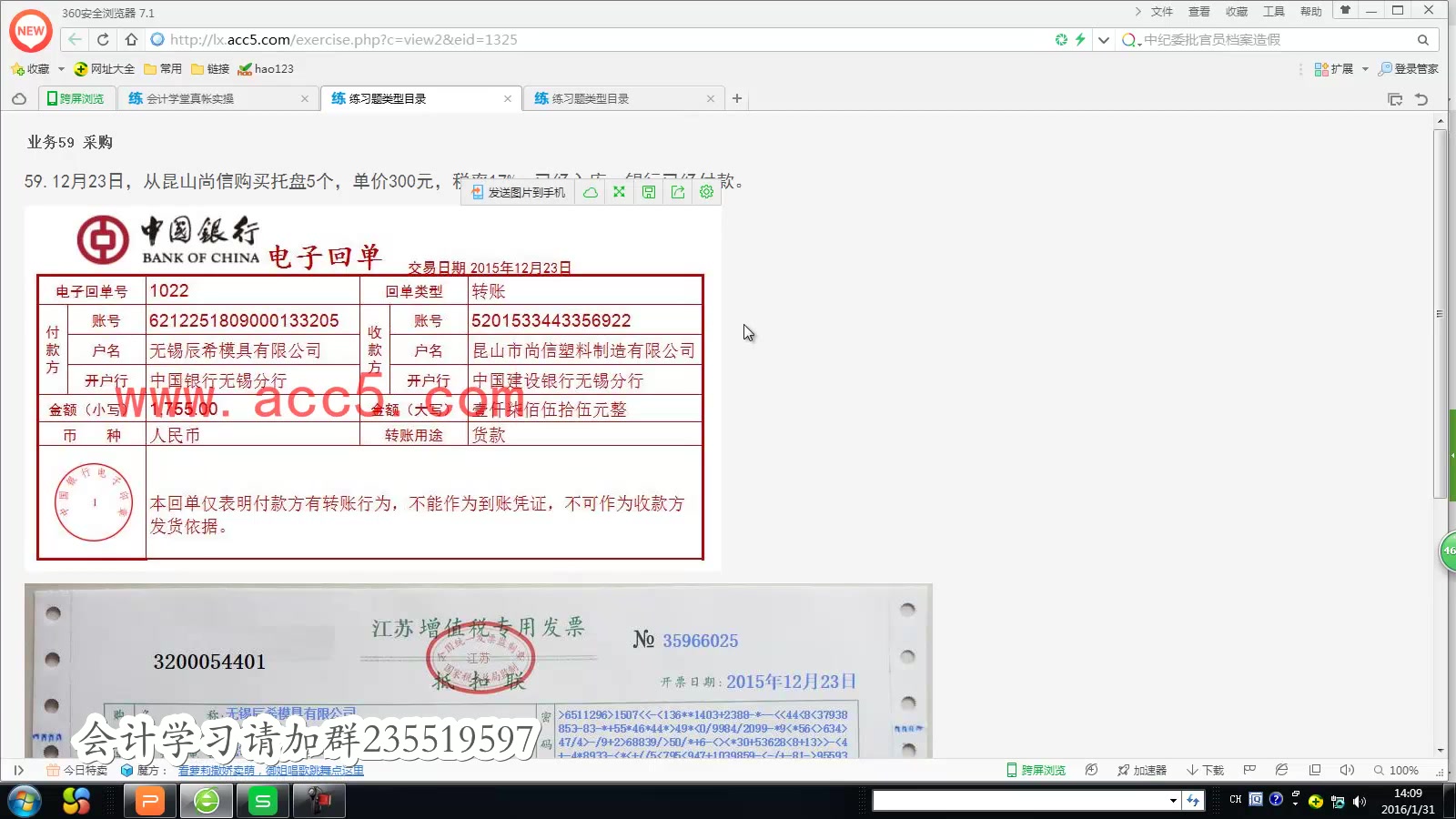Viewport: 1456px width, 819px height.
Task: Send the image to phone
Action: click(x=519, y=191)
